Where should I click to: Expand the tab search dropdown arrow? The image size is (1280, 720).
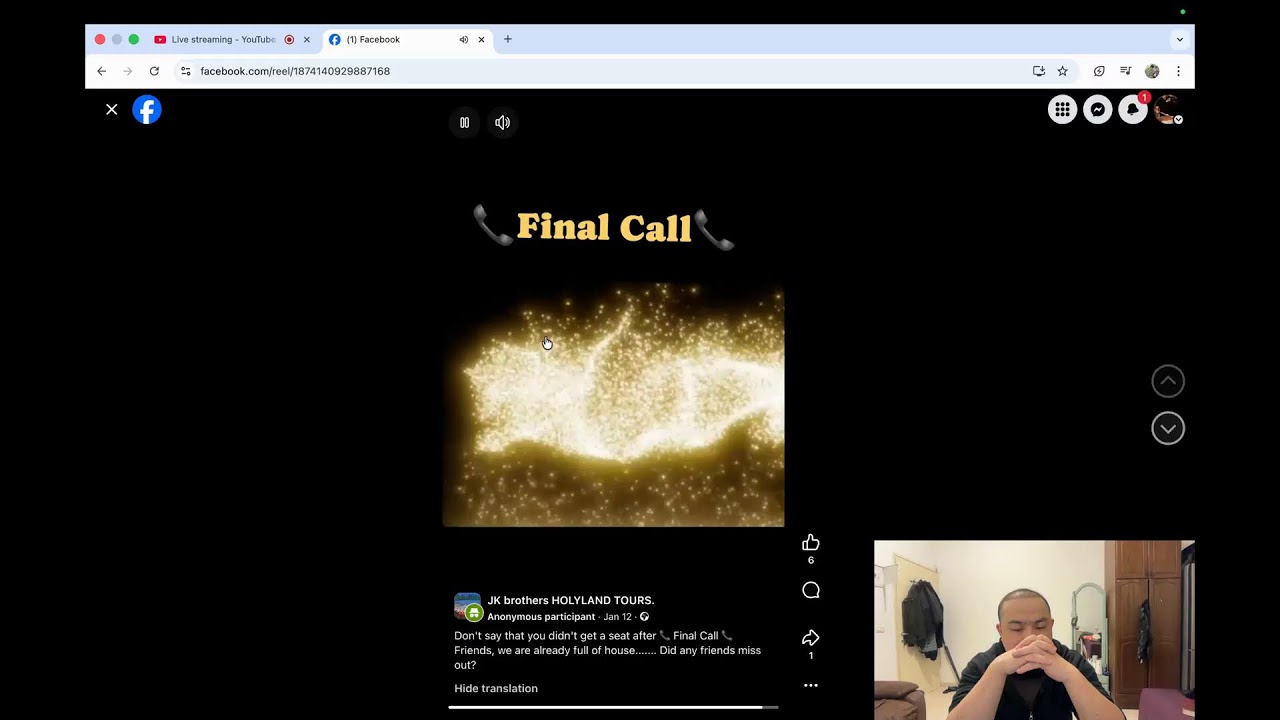1179,40
